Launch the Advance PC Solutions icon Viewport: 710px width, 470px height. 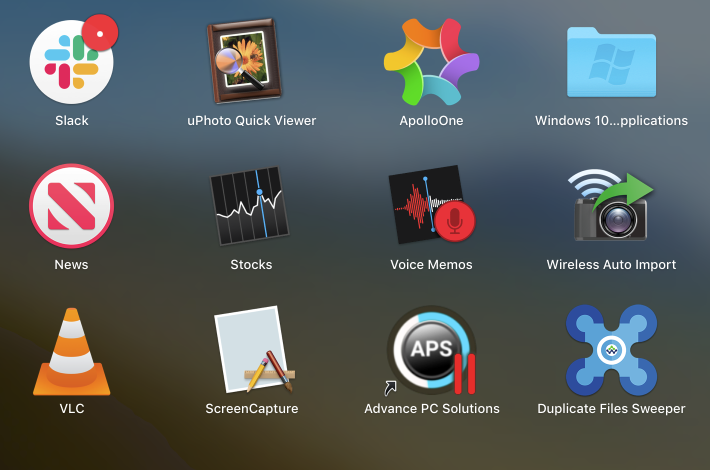(432, 350)
